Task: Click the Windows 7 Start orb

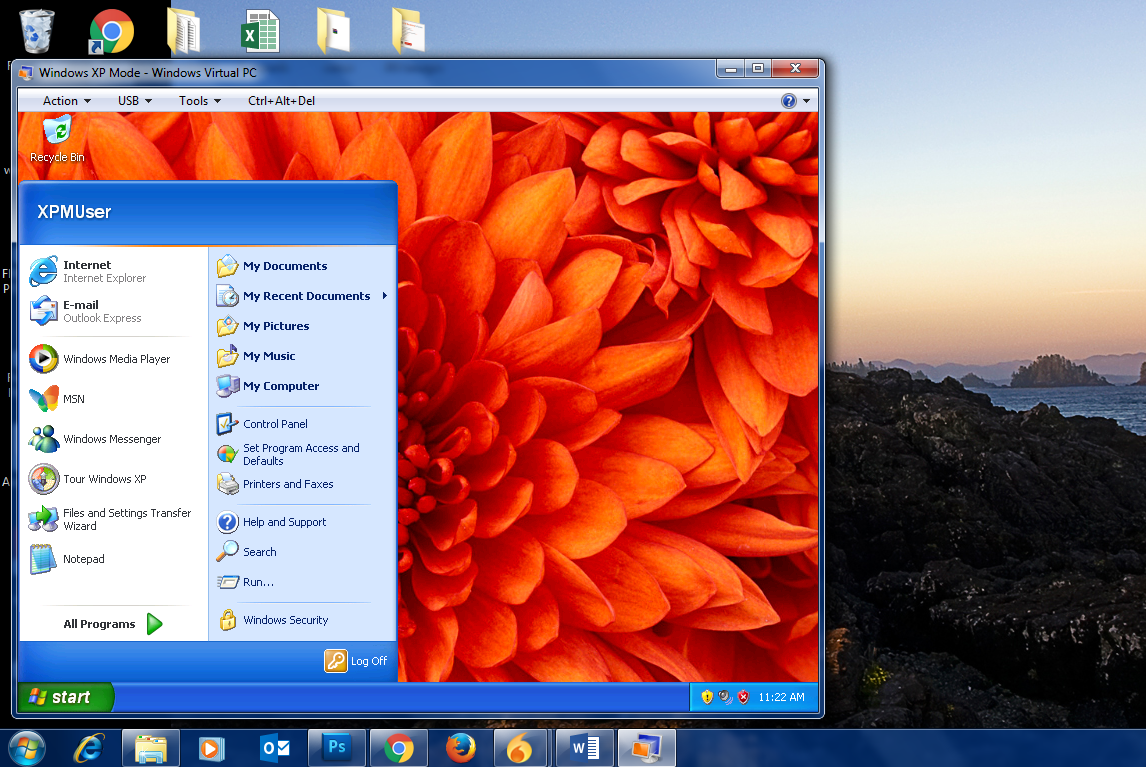Action: tap(27, 748)
